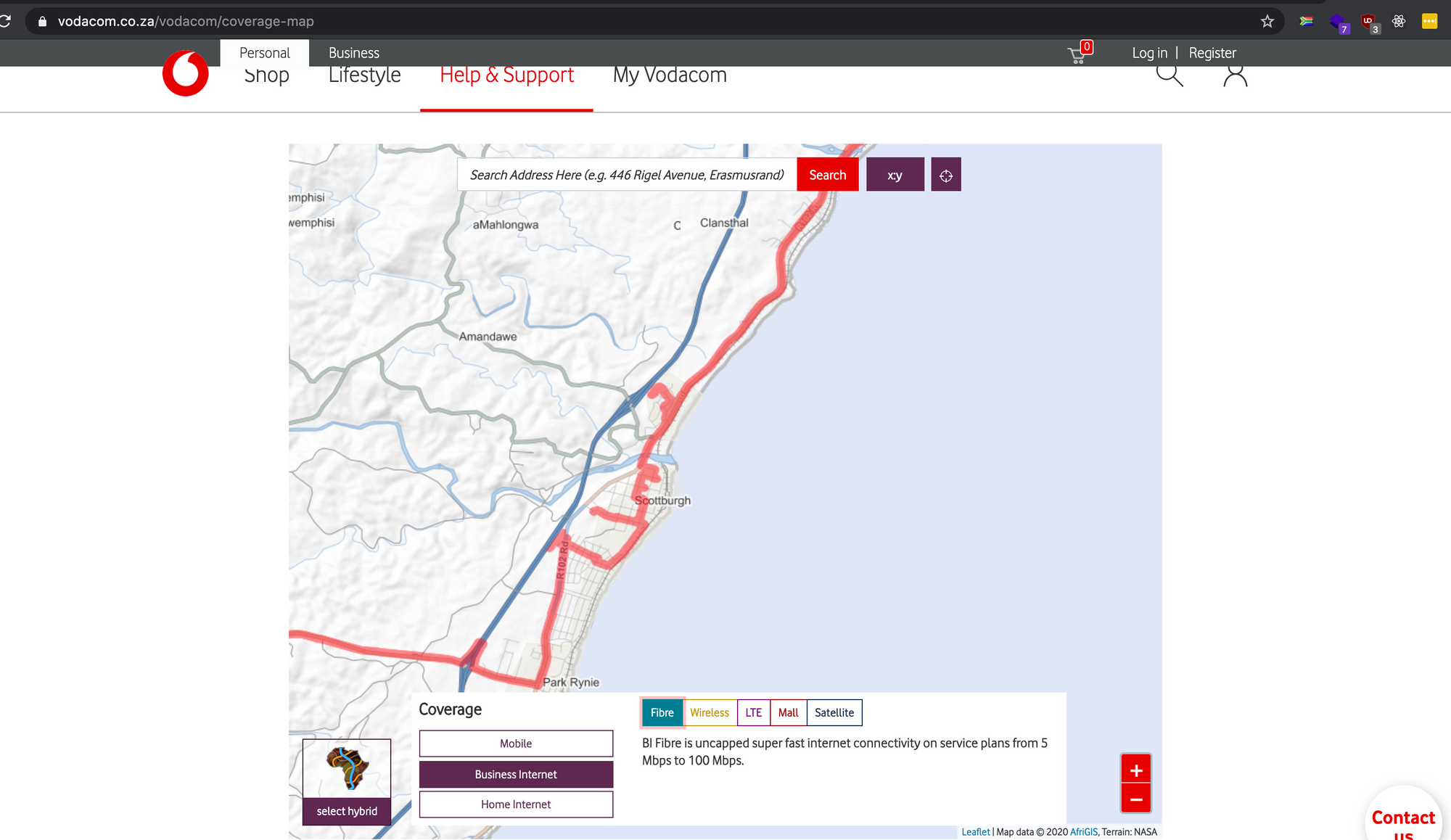Click the magnifier search icon in header
Image resolution: width=1451 pixels, height=840 pixels.
1169,75
